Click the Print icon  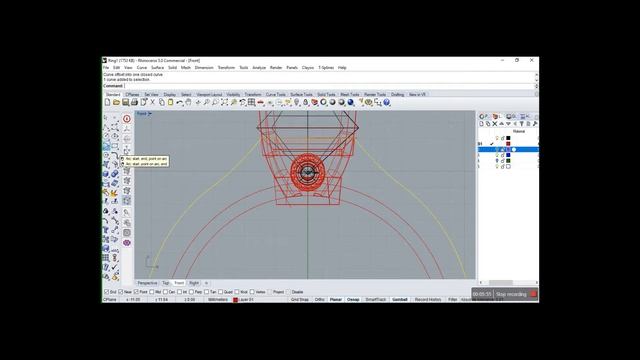click(x=134, y=102)
